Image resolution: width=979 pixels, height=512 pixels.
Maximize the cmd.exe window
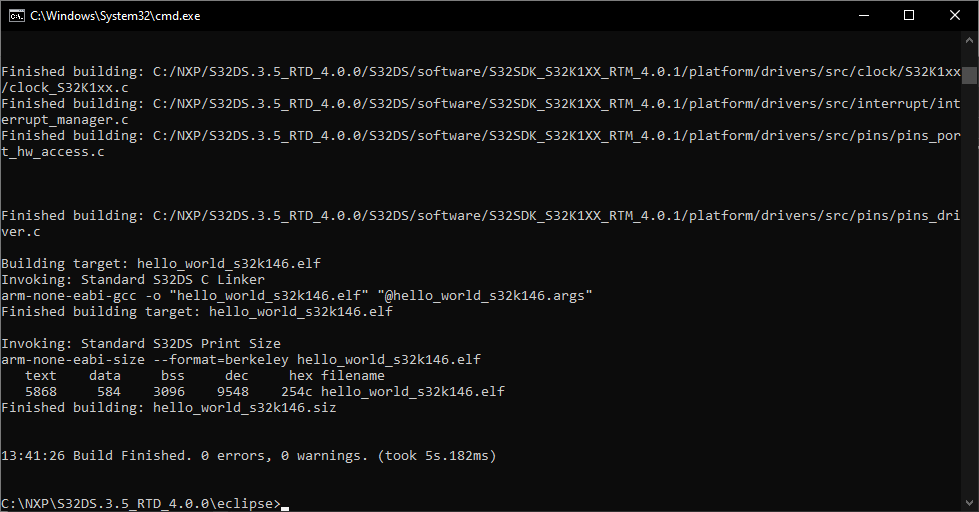[x=909, y=15]
